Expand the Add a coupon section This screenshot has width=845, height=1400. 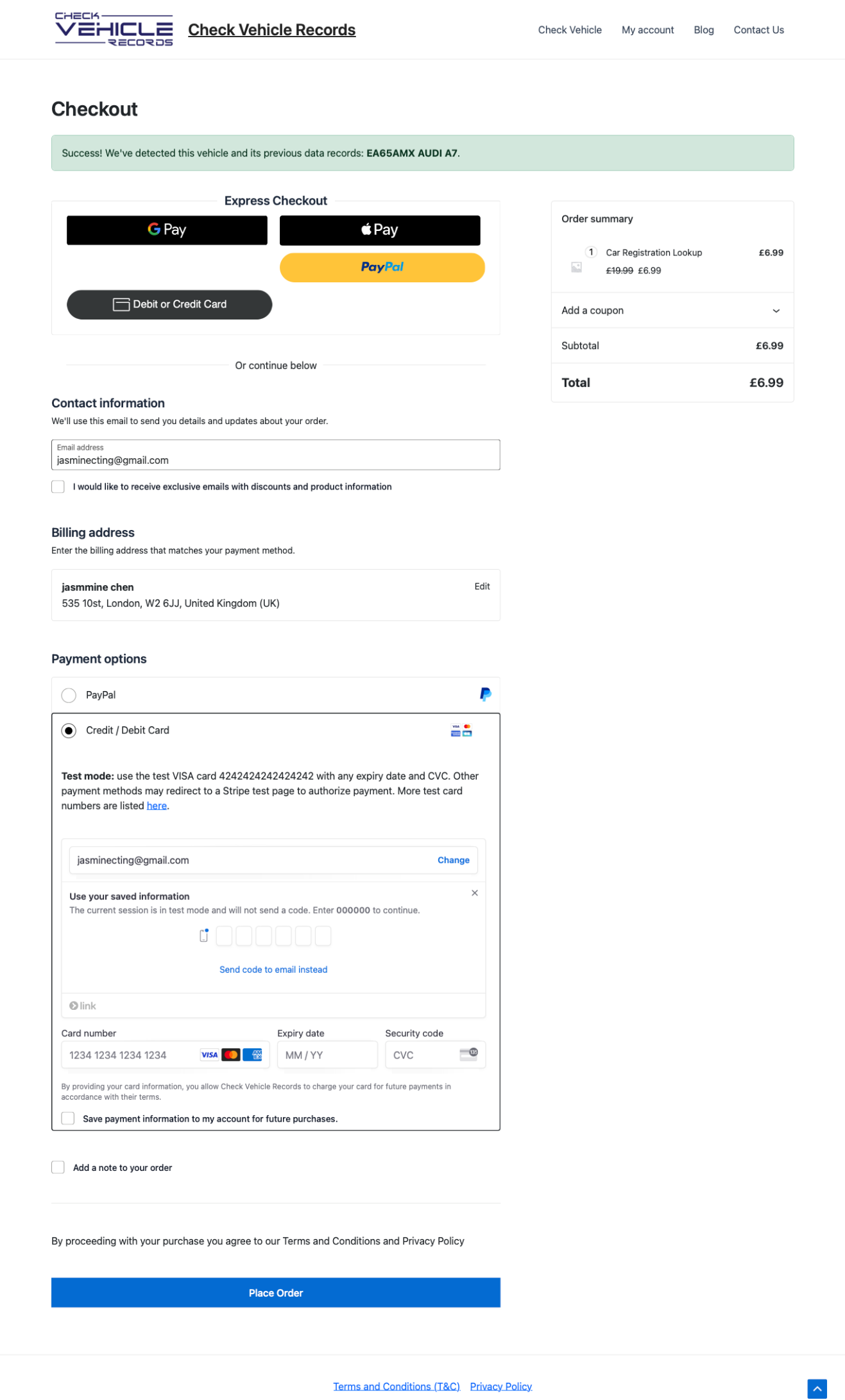tap(672, 311)
